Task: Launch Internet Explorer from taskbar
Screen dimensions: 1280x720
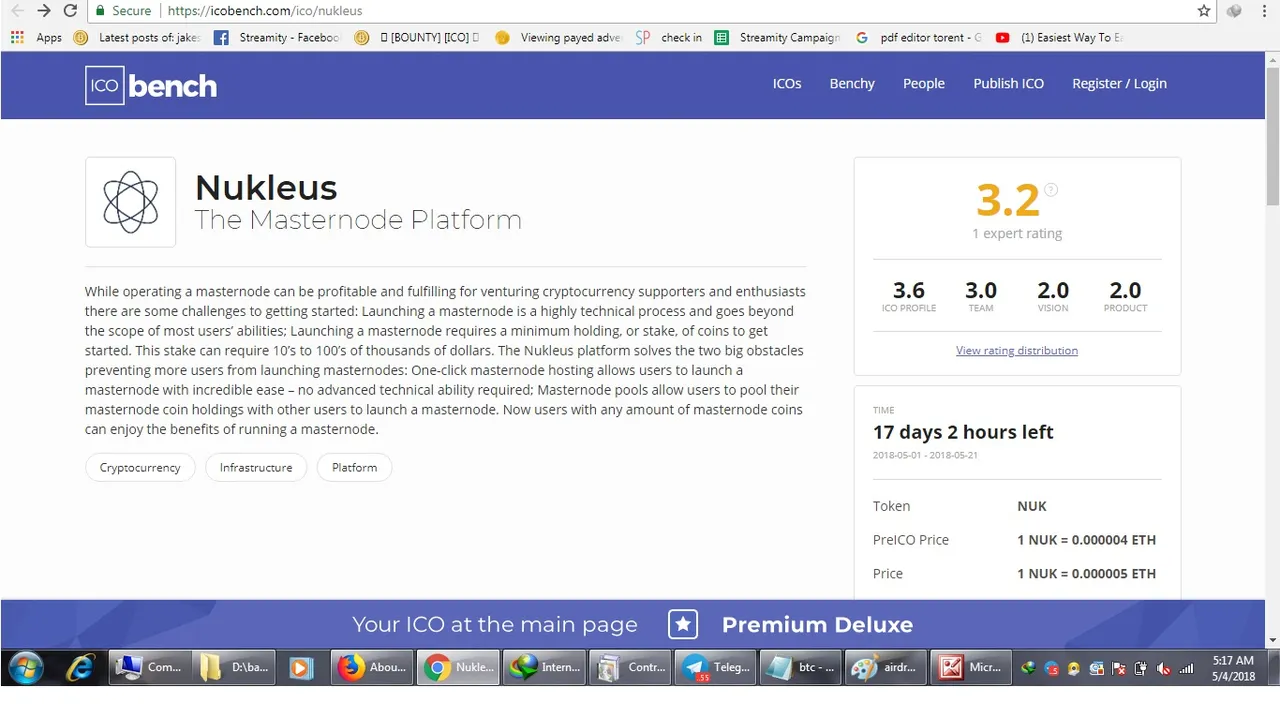Action: coord(80,667)
